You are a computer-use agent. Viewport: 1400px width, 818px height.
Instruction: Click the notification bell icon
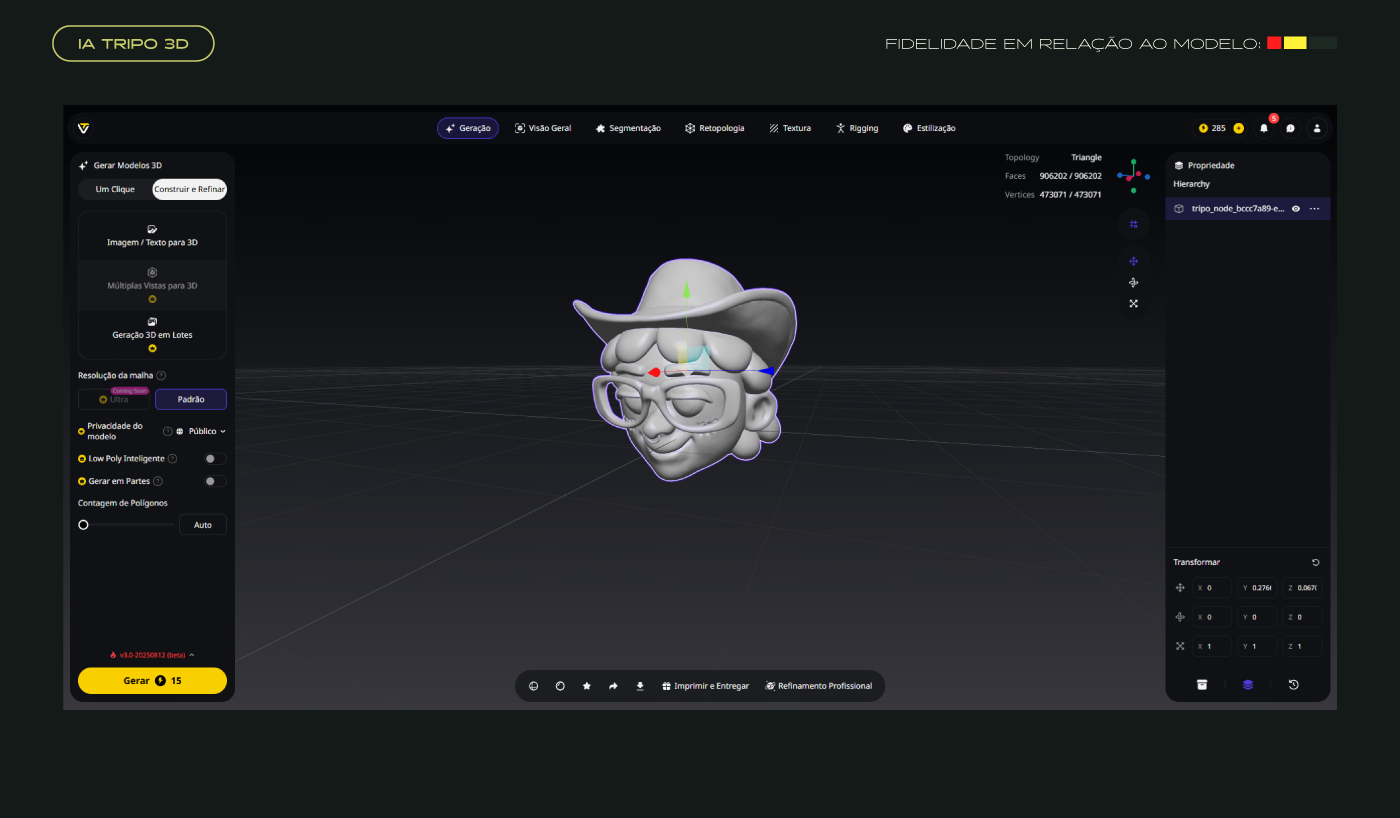click(x=1264, y=128)
